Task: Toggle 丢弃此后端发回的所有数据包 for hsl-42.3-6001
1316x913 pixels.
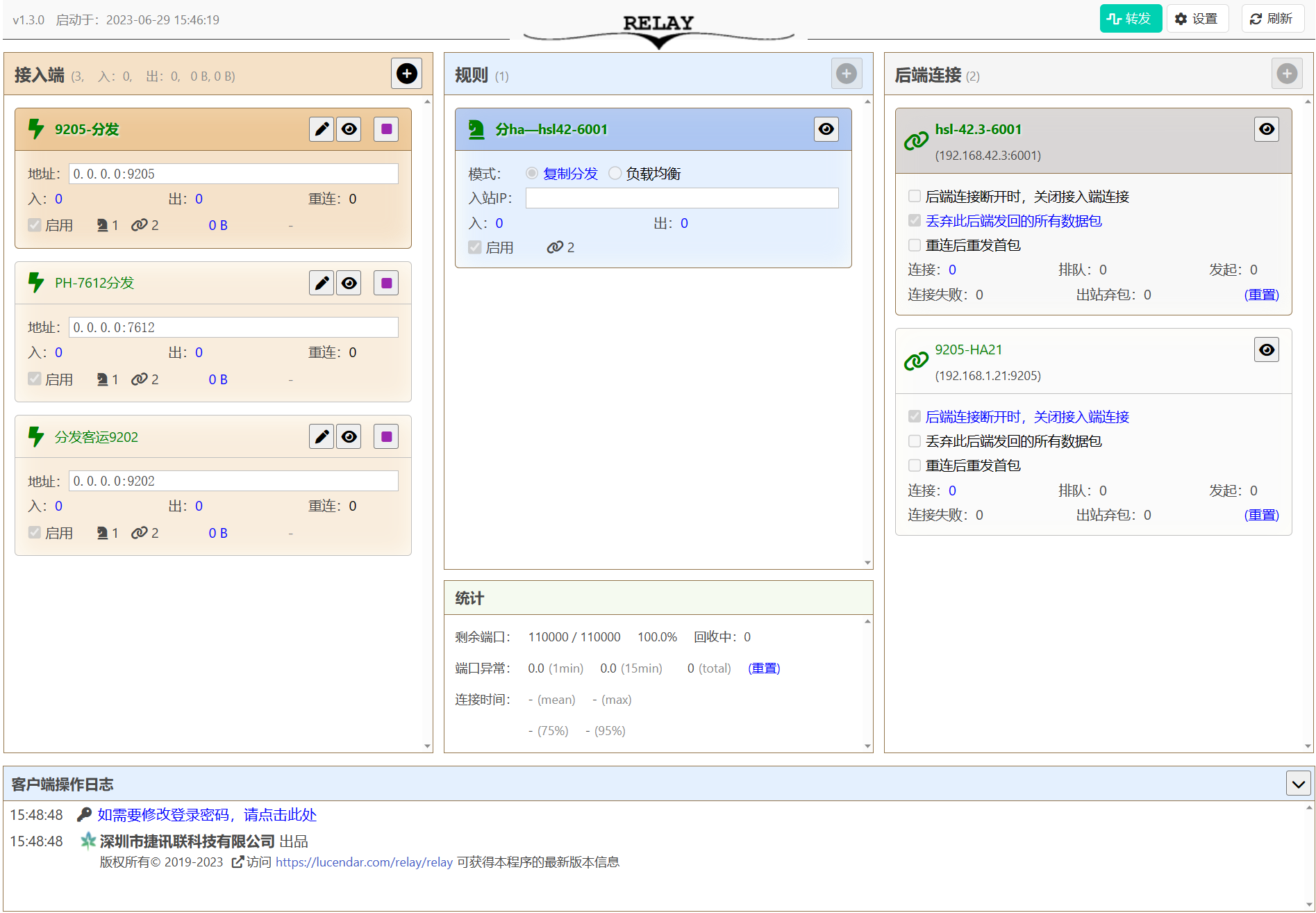Action: point(915,220)
